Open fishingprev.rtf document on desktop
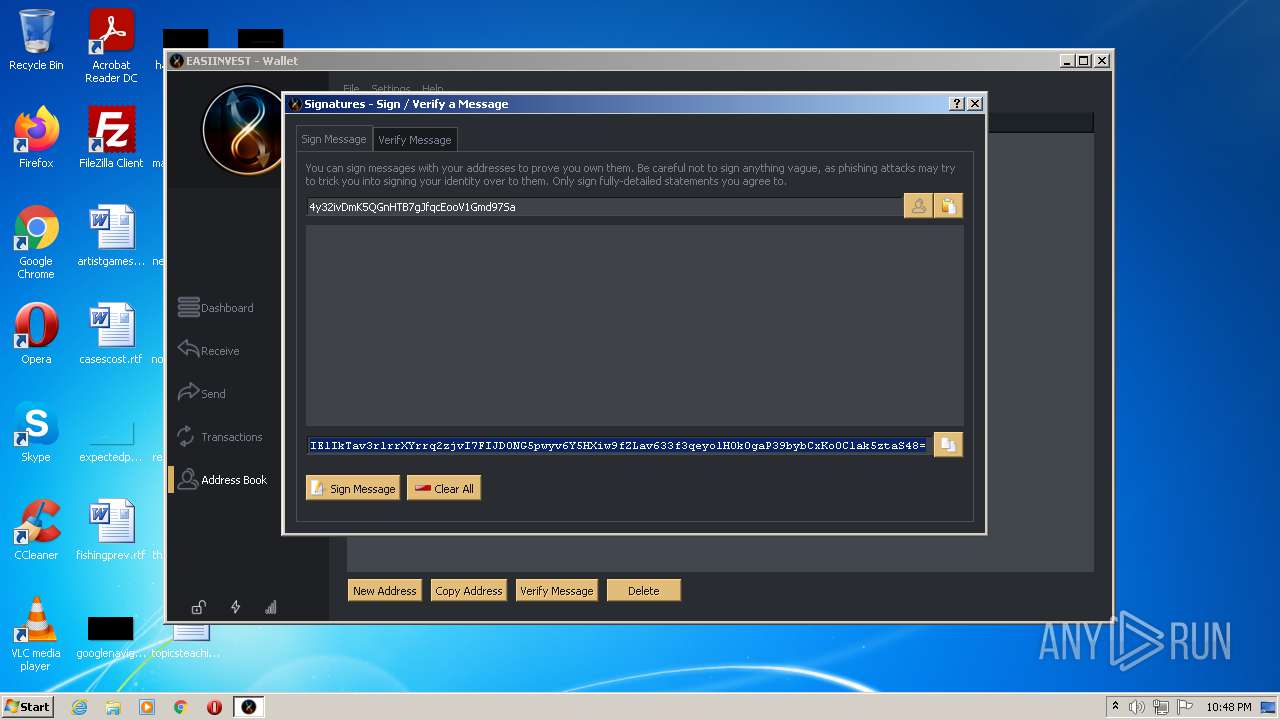This screenshot has height=720, width=1280. pos(111,529)
